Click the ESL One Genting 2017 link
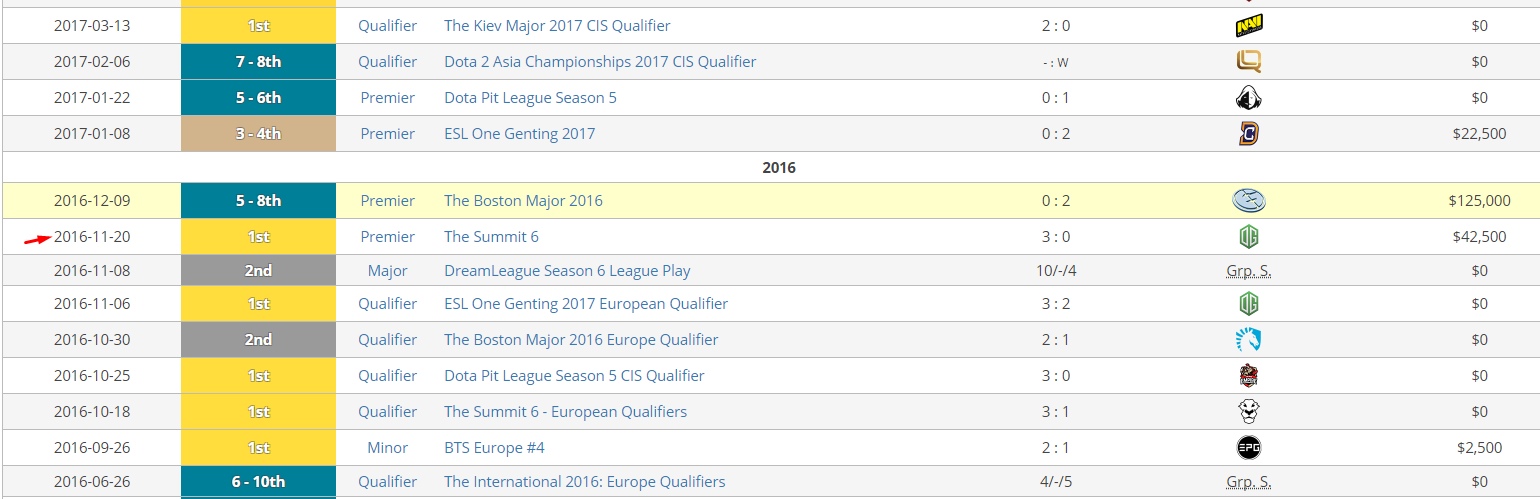This screenshot has width=1540, height=499. click(x=519, y=134)
